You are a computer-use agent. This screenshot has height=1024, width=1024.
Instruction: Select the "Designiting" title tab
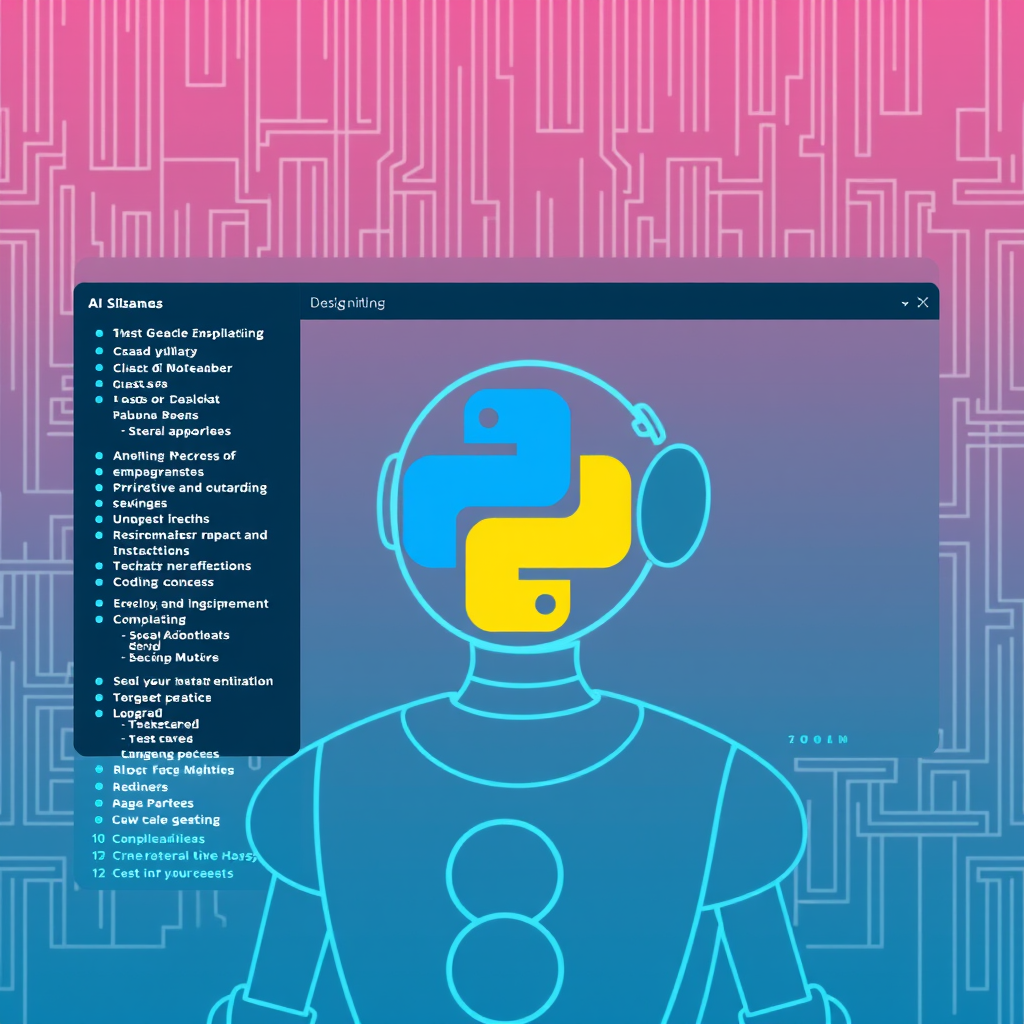[347, 302]
